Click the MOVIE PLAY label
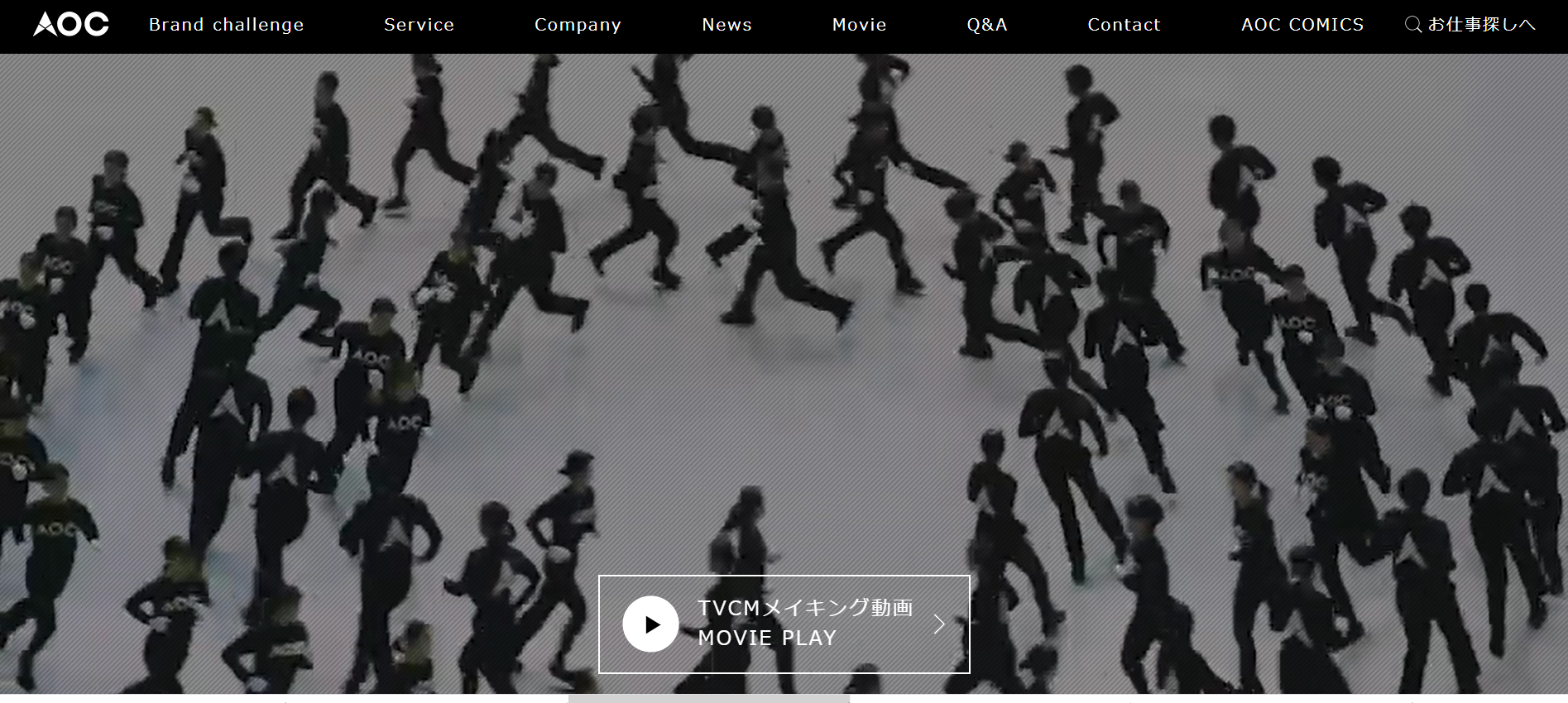The width and height of the screenshot is (1568, 703). click(x=767, y=638)
